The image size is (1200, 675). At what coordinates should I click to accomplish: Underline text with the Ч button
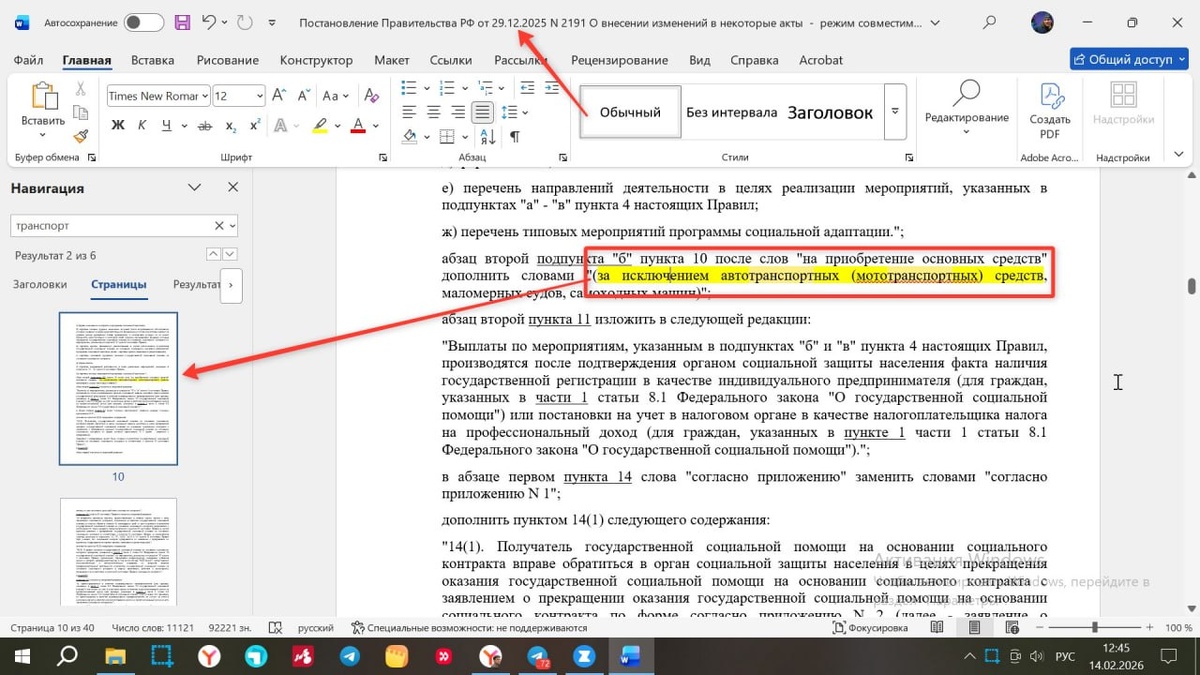point(167,126)
